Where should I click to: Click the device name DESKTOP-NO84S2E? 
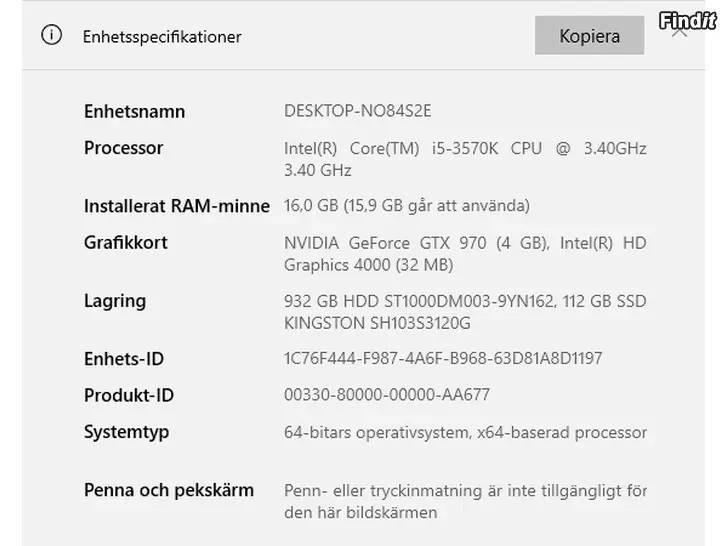click(358, 111)
